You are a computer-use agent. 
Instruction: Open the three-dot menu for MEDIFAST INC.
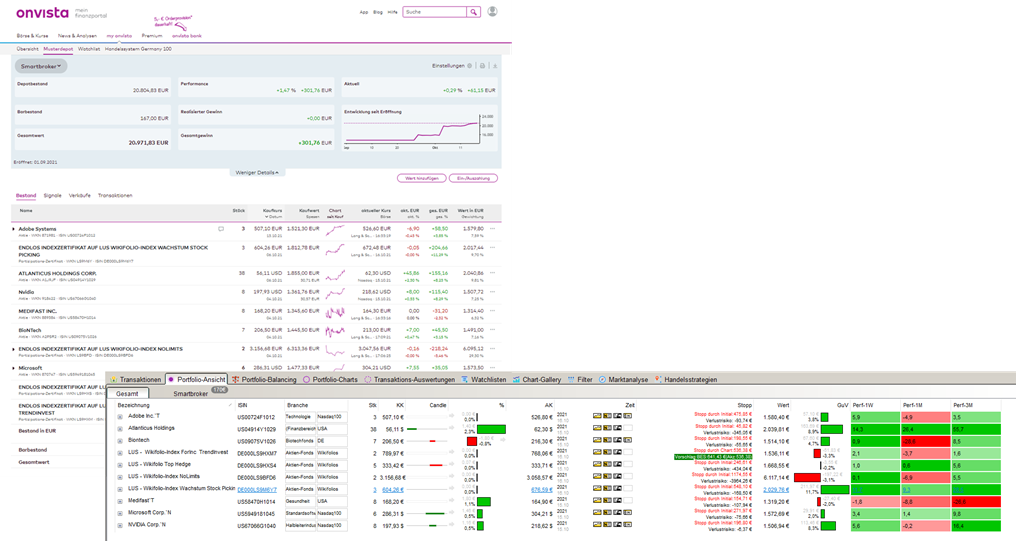click(492, 310)
